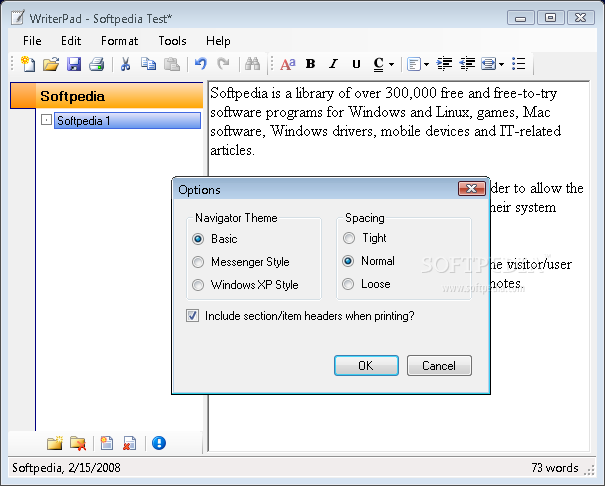Open the File menu
This screenshot has height=486, width=605.
pos(32,40)
